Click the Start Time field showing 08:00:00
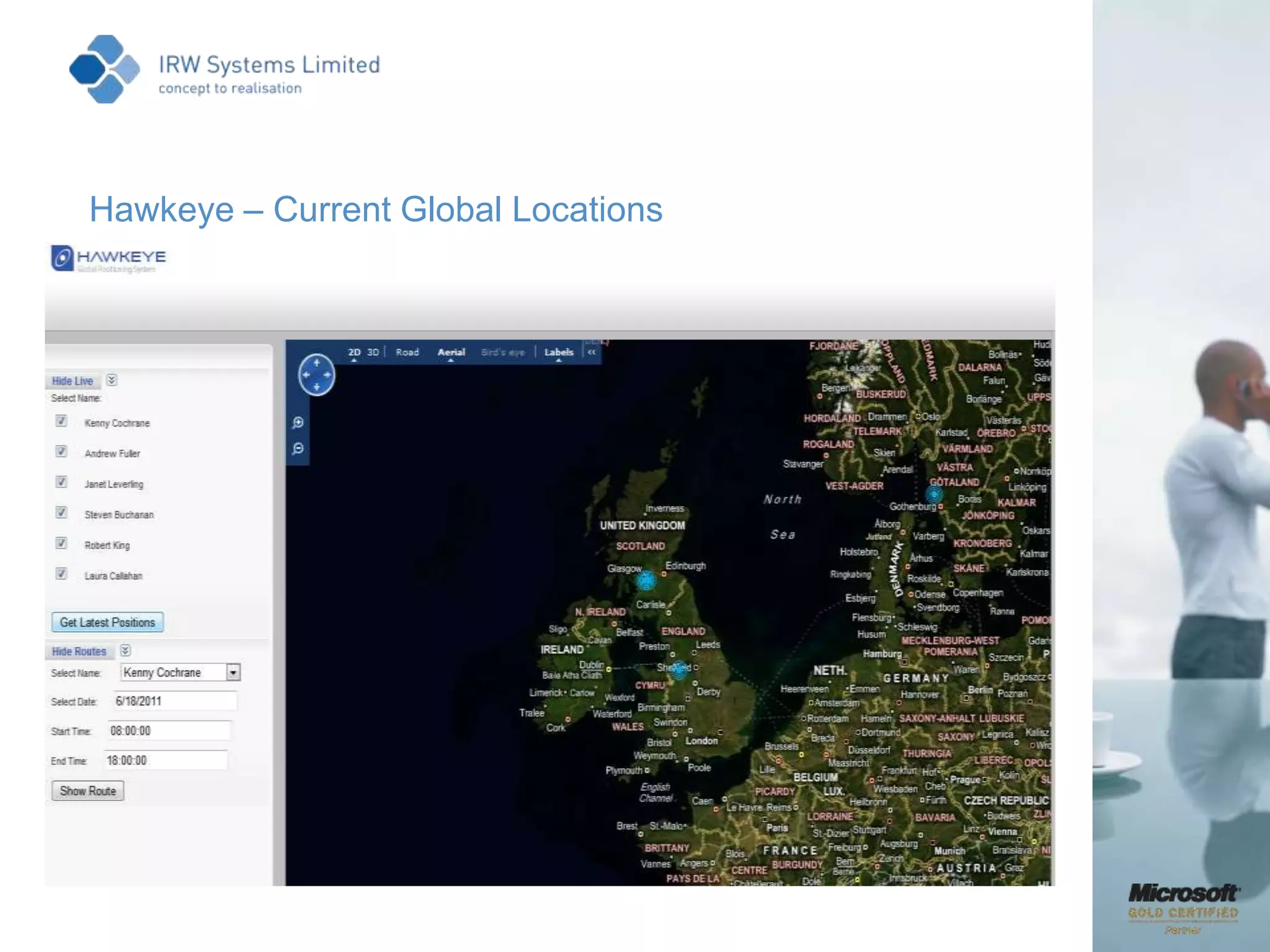Screen dimensions: 1270x952 click(x=169, y=731)
